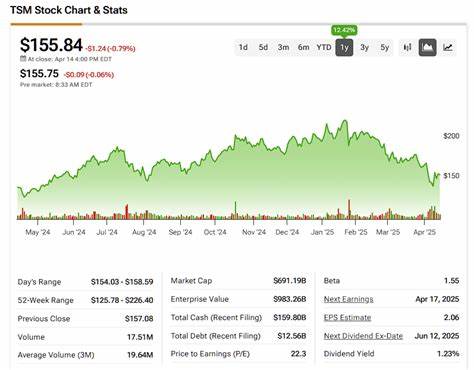Select the 6m time range

click(304, 47)
